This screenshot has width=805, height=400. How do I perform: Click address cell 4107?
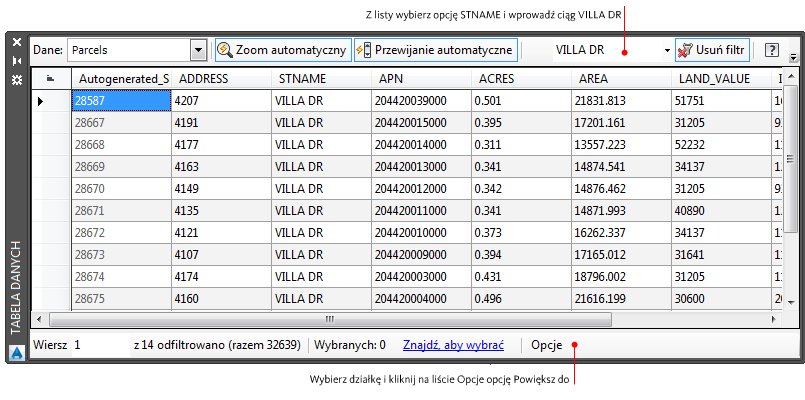pyautogui.click(x=221, y=255)
